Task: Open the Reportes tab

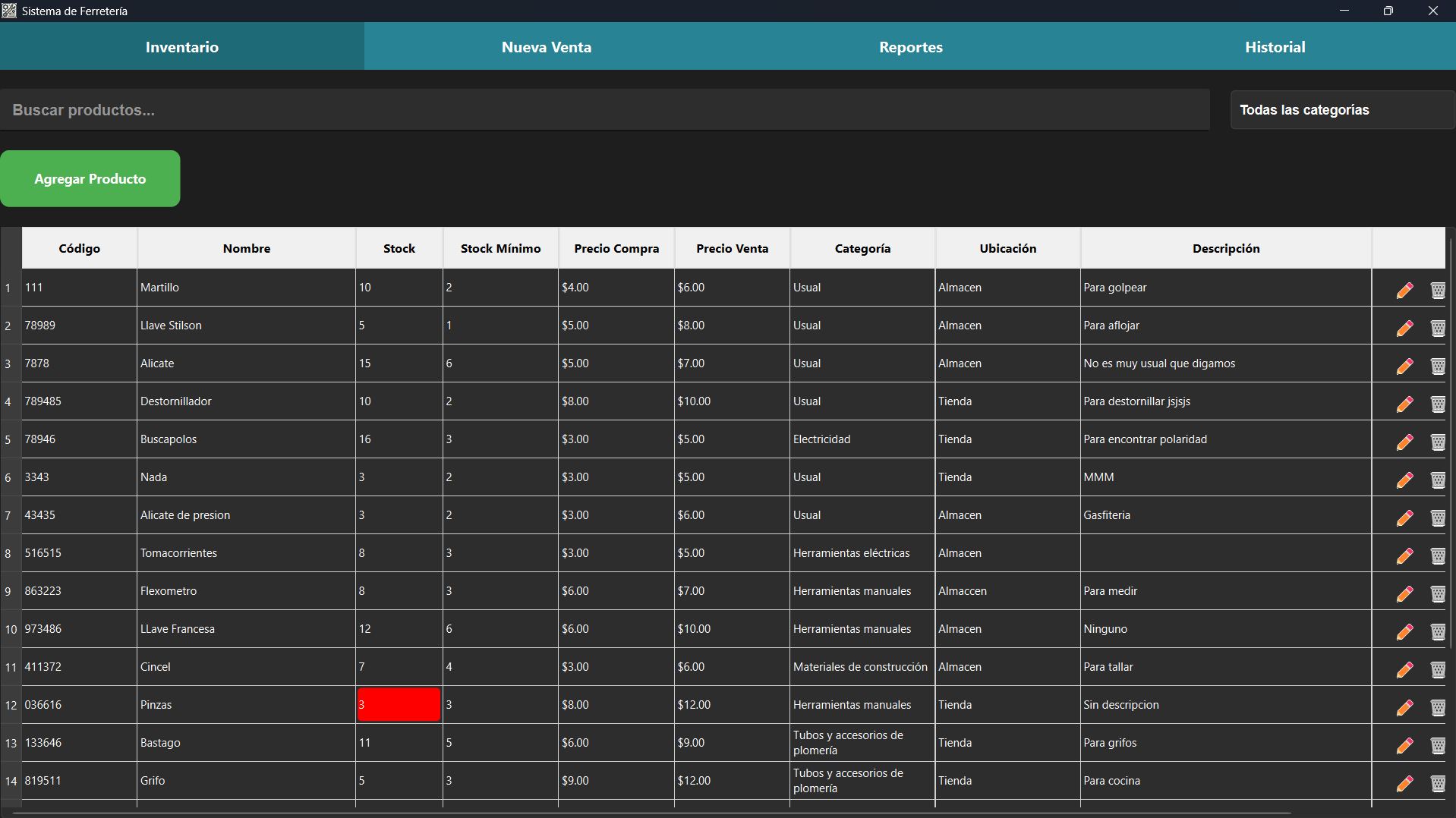Action: point(910,47)
